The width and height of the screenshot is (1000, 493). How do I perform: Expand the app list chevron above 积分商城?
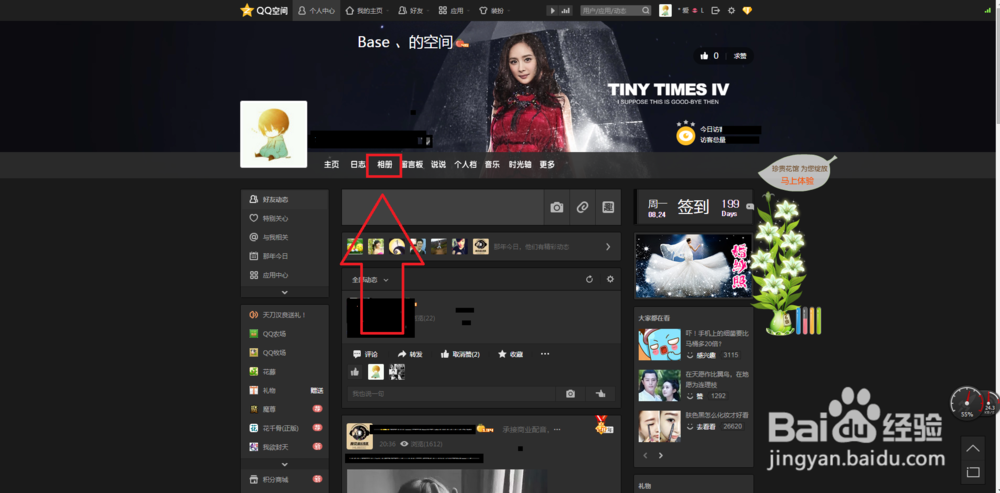point(284,464)
